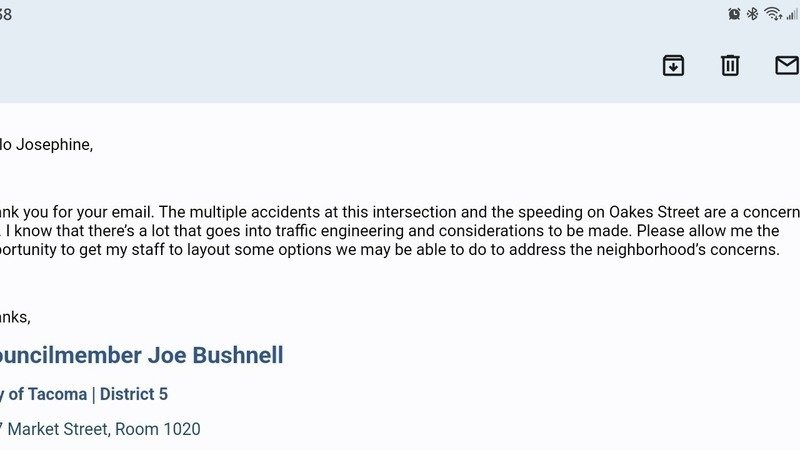The height and width of the screenshot is (450, 800).
Task: Tap the Market Street address line
Action: pyautogui.click(x=100, y=430)
